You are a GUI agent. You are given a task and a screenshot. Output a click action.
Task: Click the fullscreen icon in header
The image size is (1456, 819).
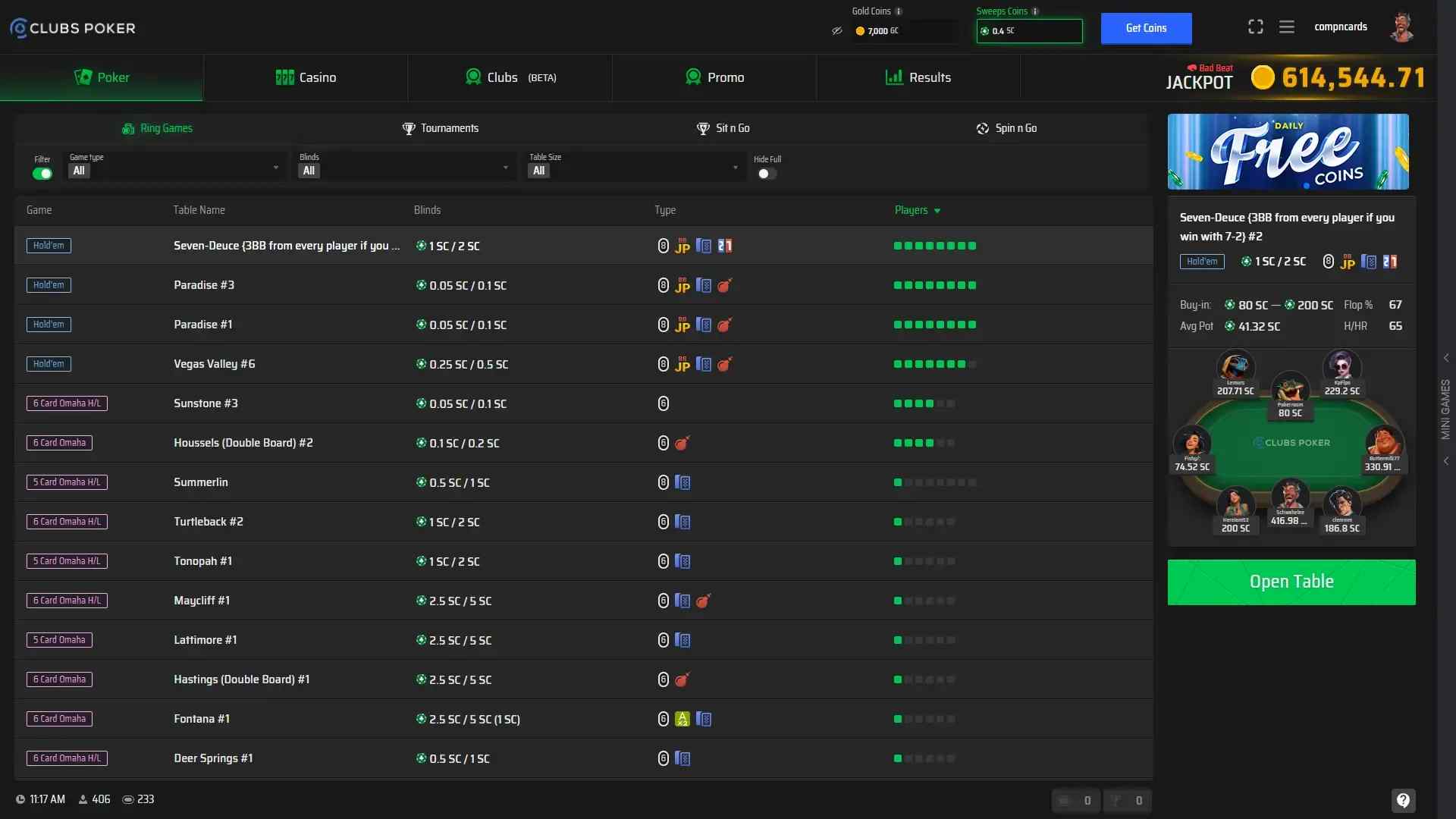point(1256,27)
